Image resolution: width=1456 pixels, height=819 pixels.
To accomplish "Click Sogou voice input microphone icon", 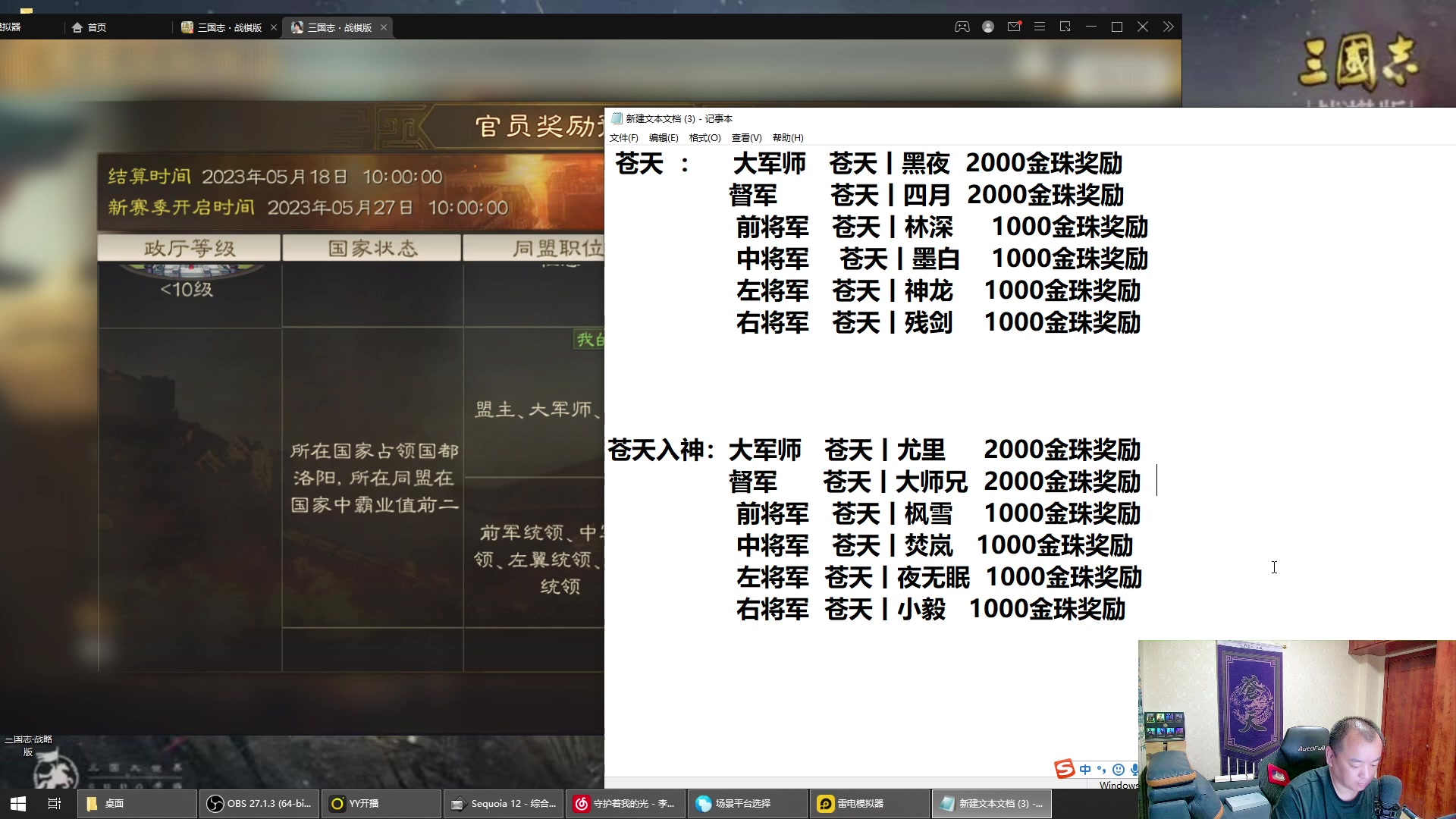I will point(1134,769).
